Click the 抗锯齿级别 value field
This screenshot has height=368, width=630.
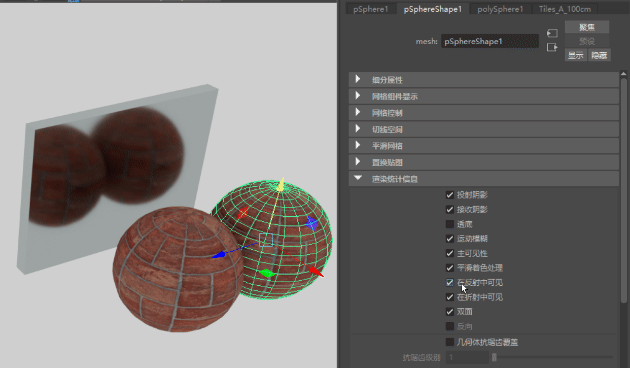point(467,357)
